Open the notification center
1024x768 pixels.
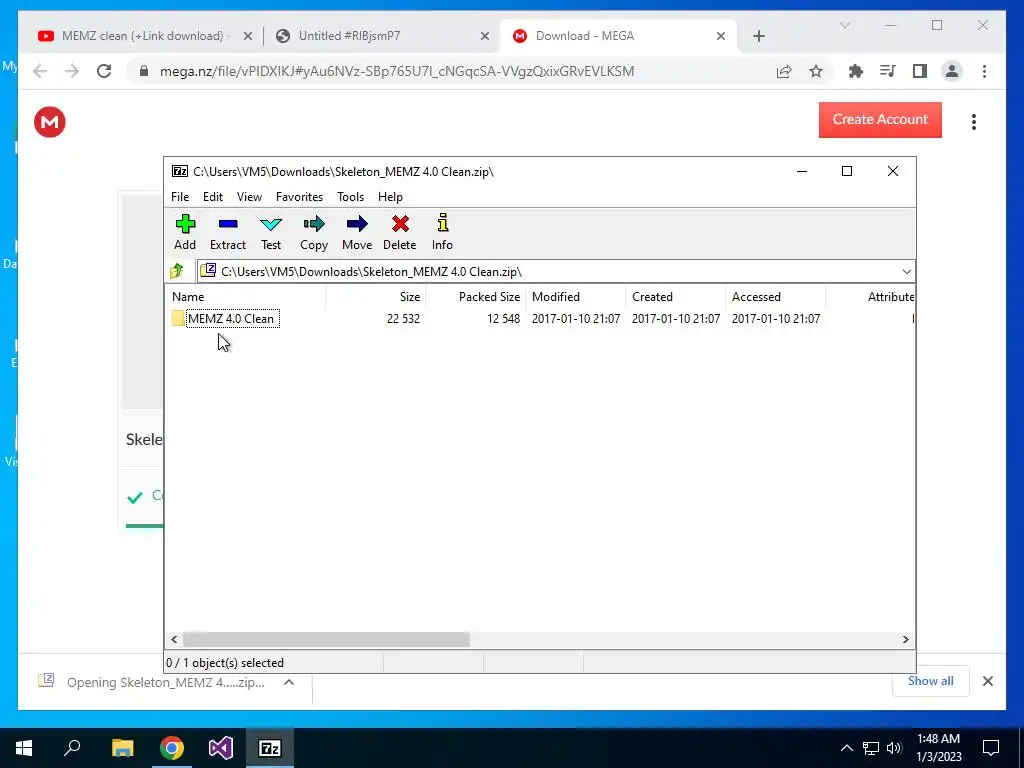(x=991, y=748)
